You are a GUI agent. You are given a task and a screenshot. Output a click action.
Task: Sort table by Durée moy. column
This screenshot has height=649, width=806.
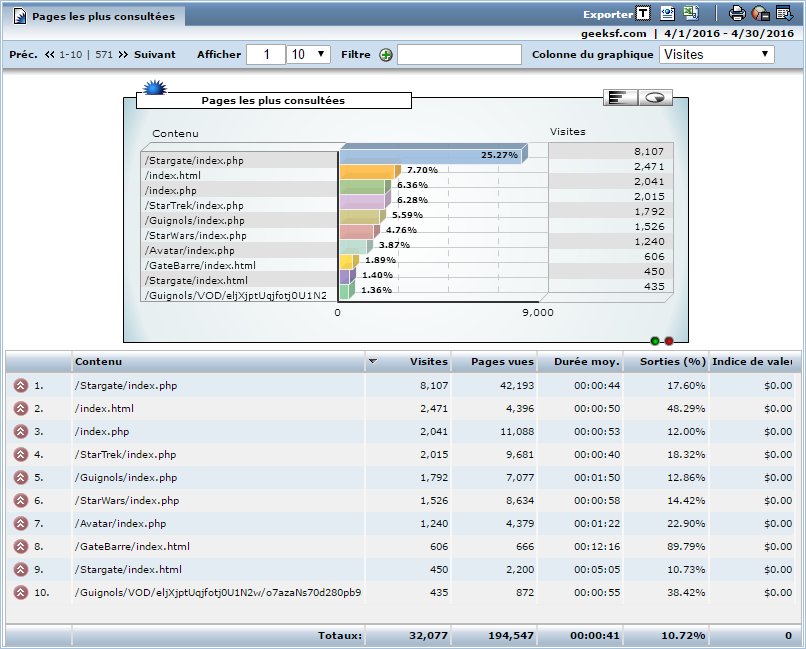pos(587,361)
